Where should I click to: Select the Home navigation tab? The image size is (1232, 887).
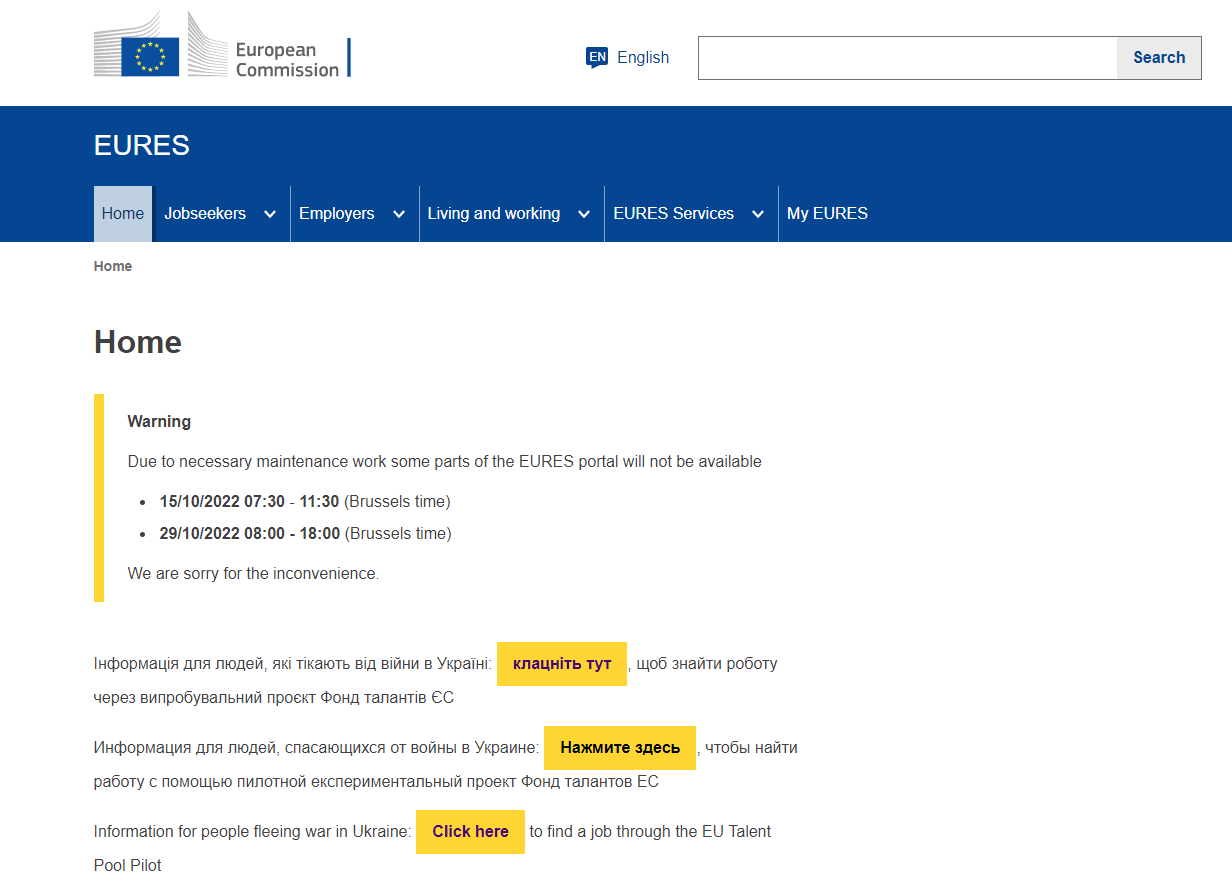point(123,214)
